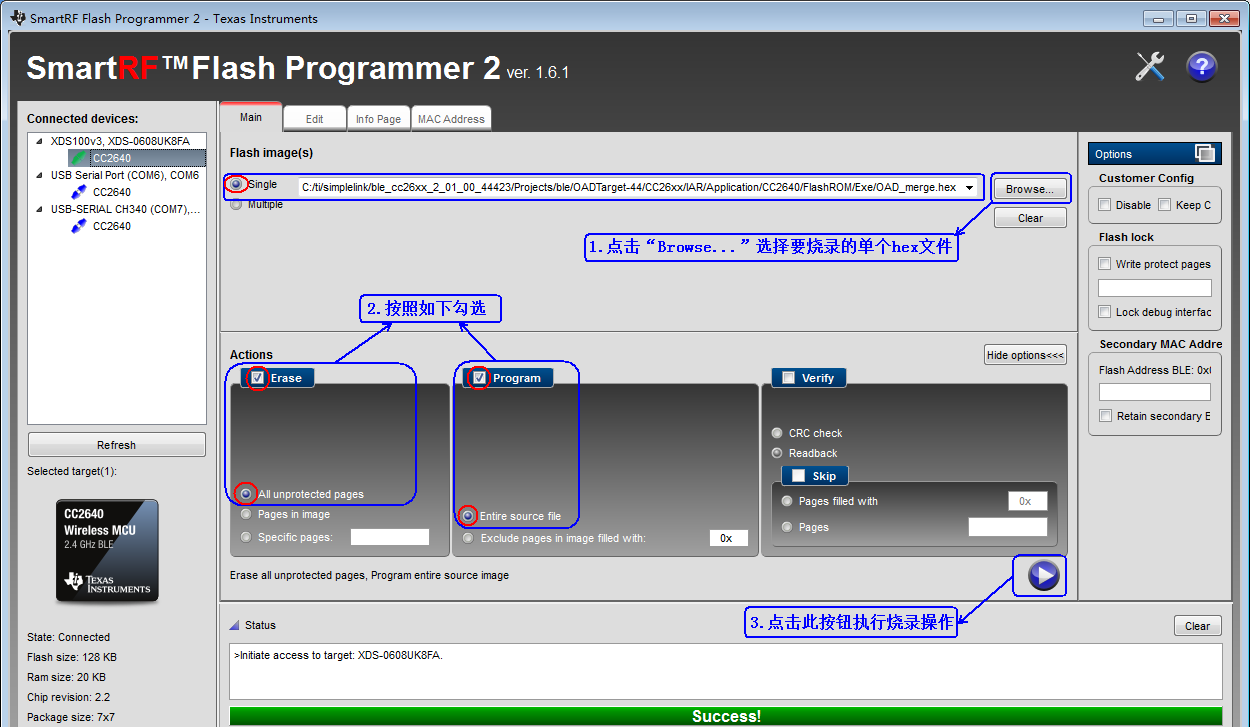Collapse the Status section

[235, 624]
